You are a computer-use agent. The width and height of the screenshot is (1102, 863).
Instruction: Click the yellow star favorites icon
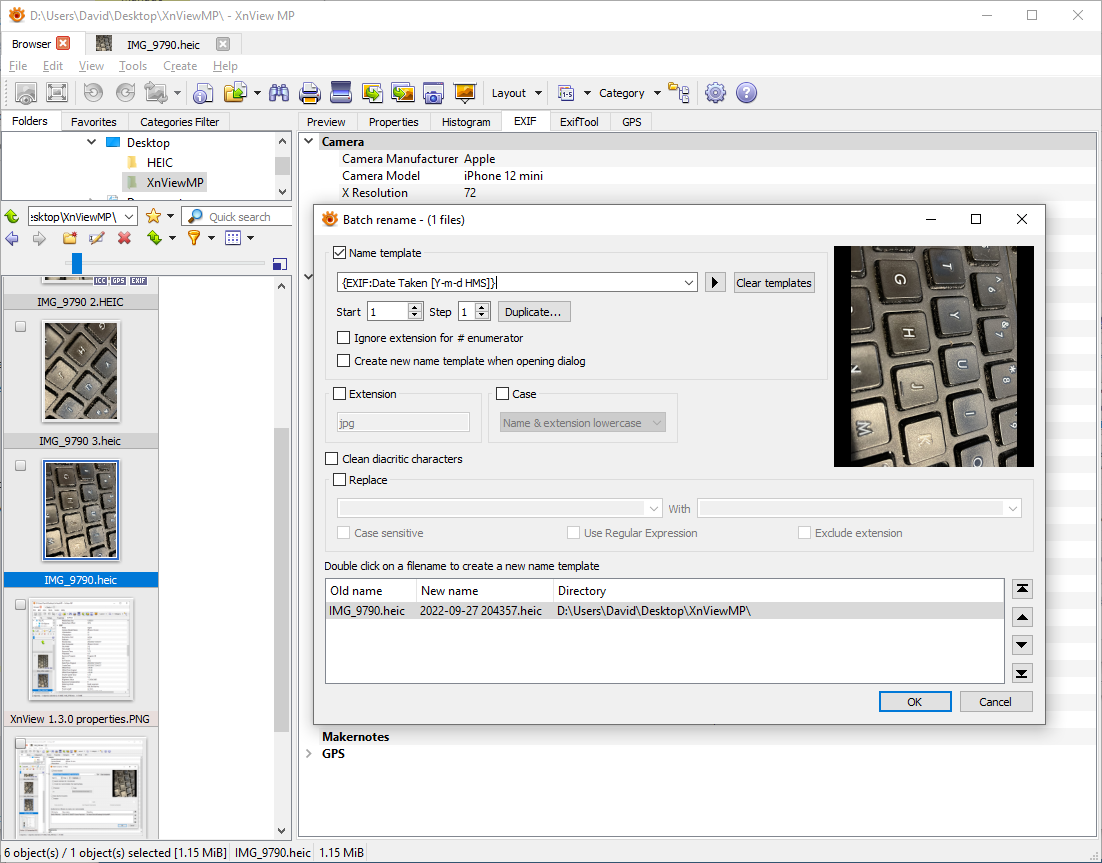coord(153,216)
